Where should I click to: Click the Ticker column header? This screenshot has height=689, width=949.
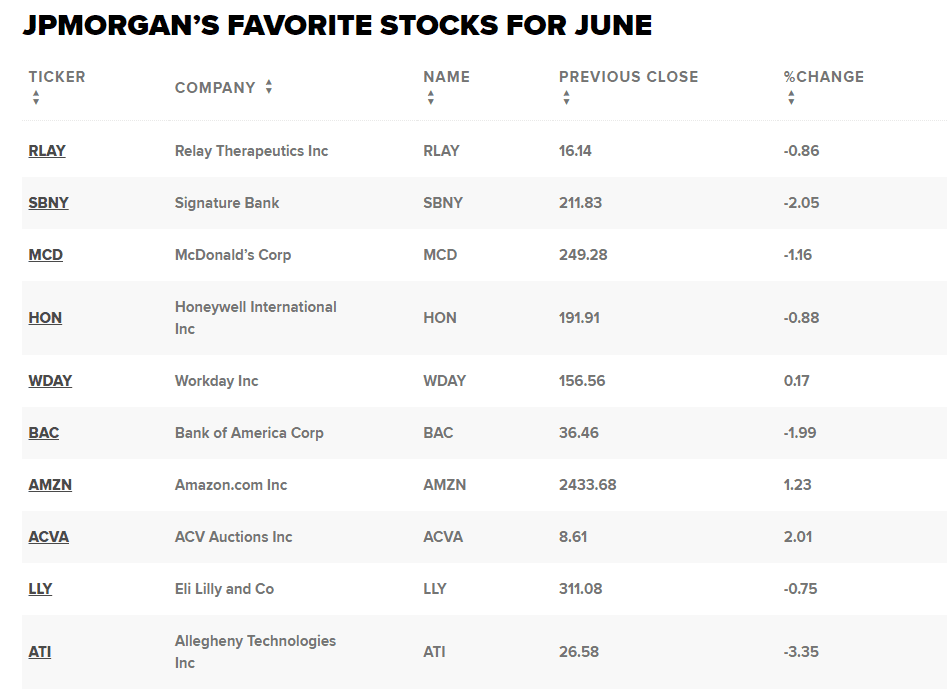point(57,77)
